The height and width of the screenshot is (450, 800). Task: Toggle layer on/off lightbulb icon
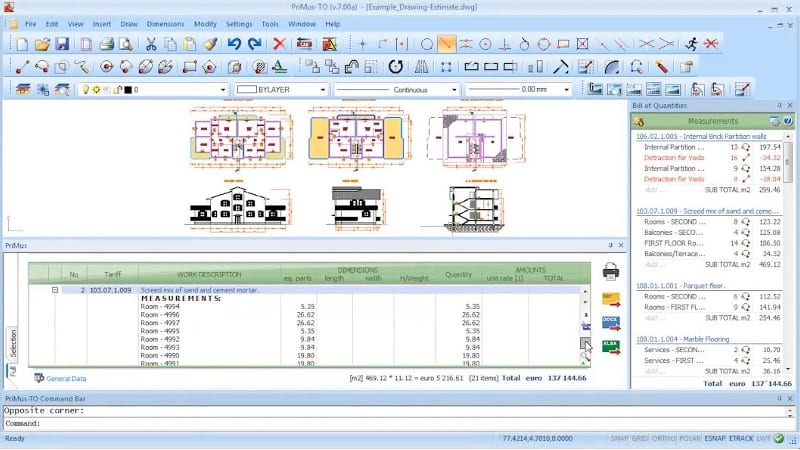(85, 89)
